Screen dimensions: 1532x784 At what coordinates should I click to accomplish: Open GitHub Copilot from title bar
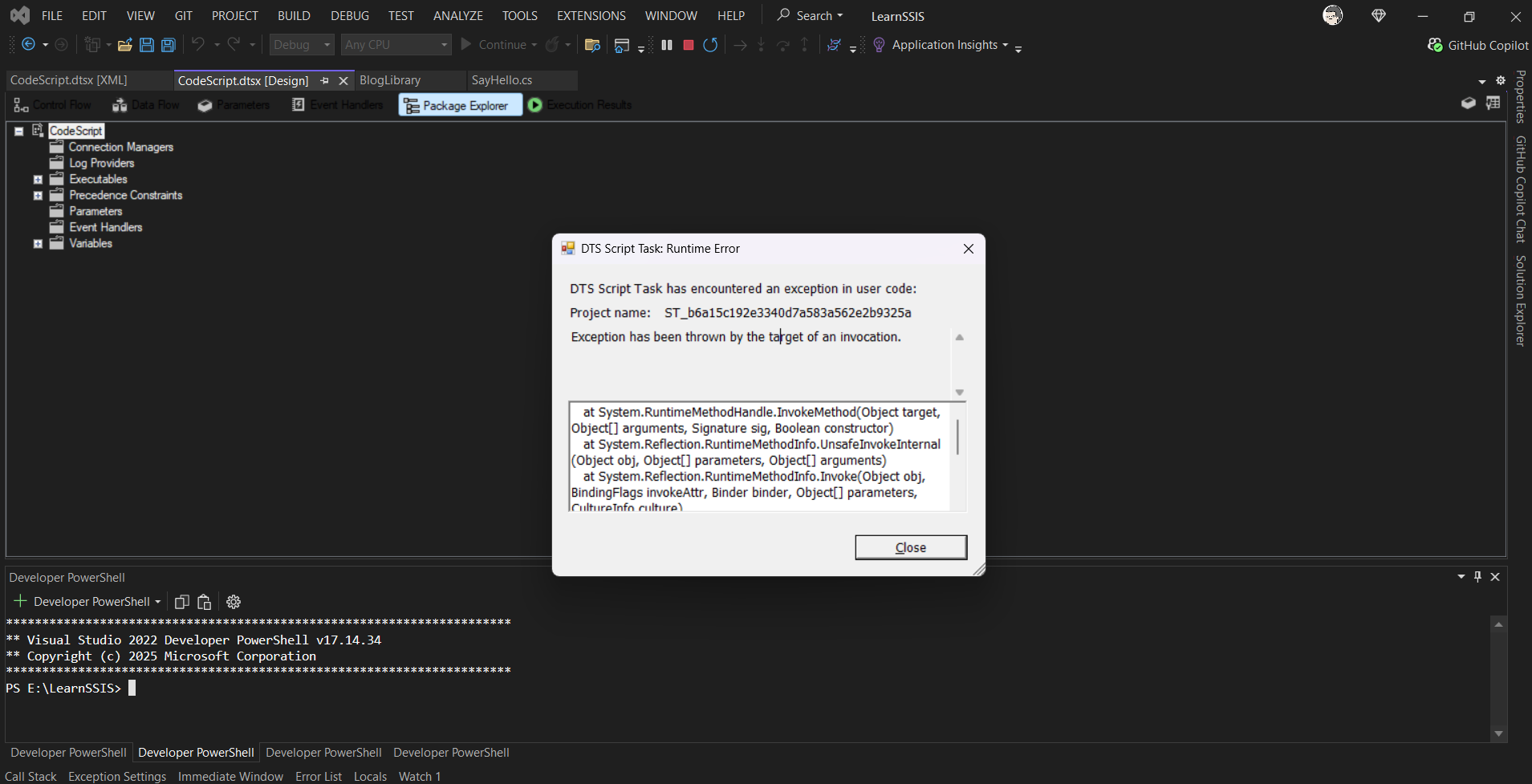click(1478, 45)
